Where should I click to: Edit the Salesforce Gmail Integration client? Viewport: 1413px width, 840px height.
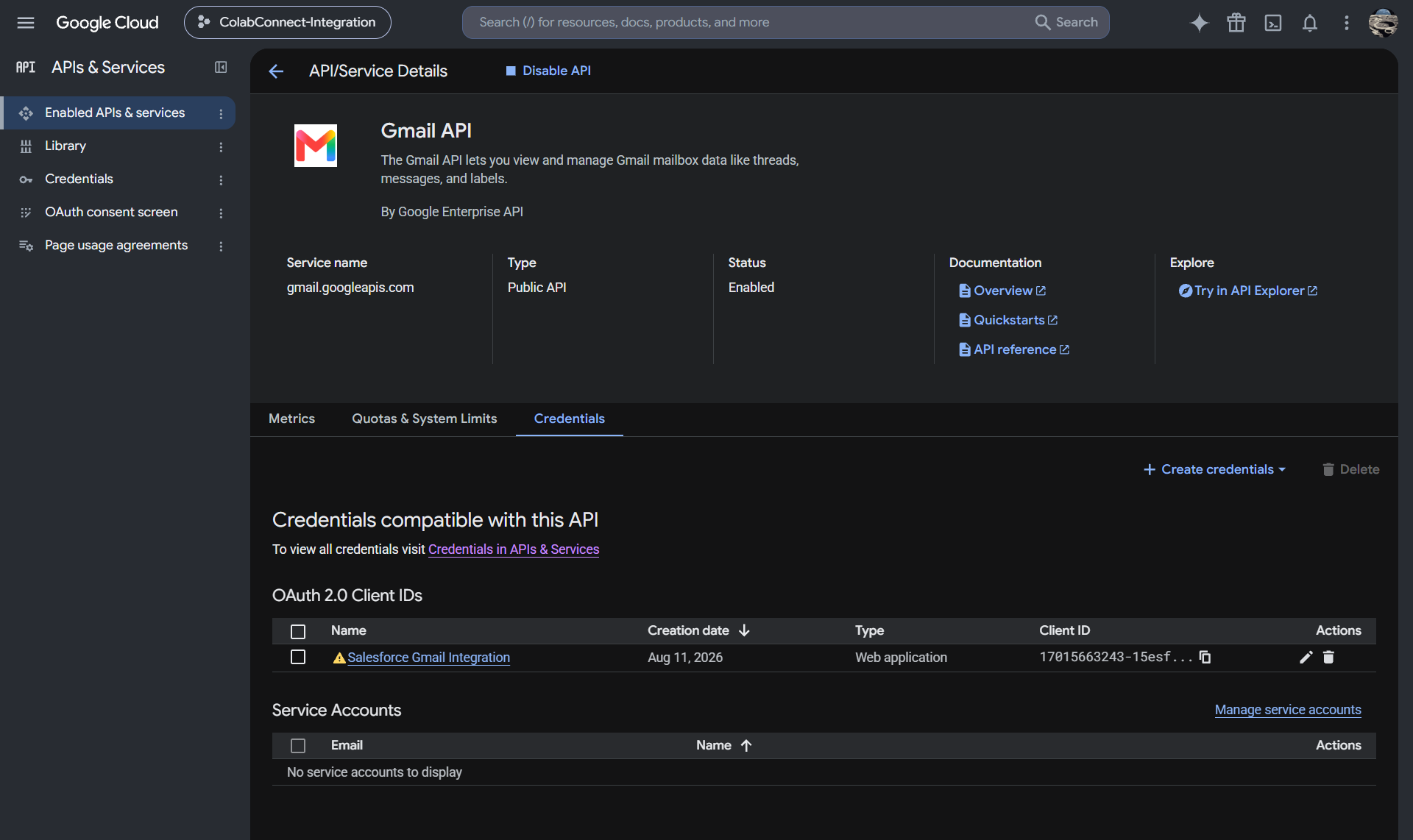point(1306,657)
